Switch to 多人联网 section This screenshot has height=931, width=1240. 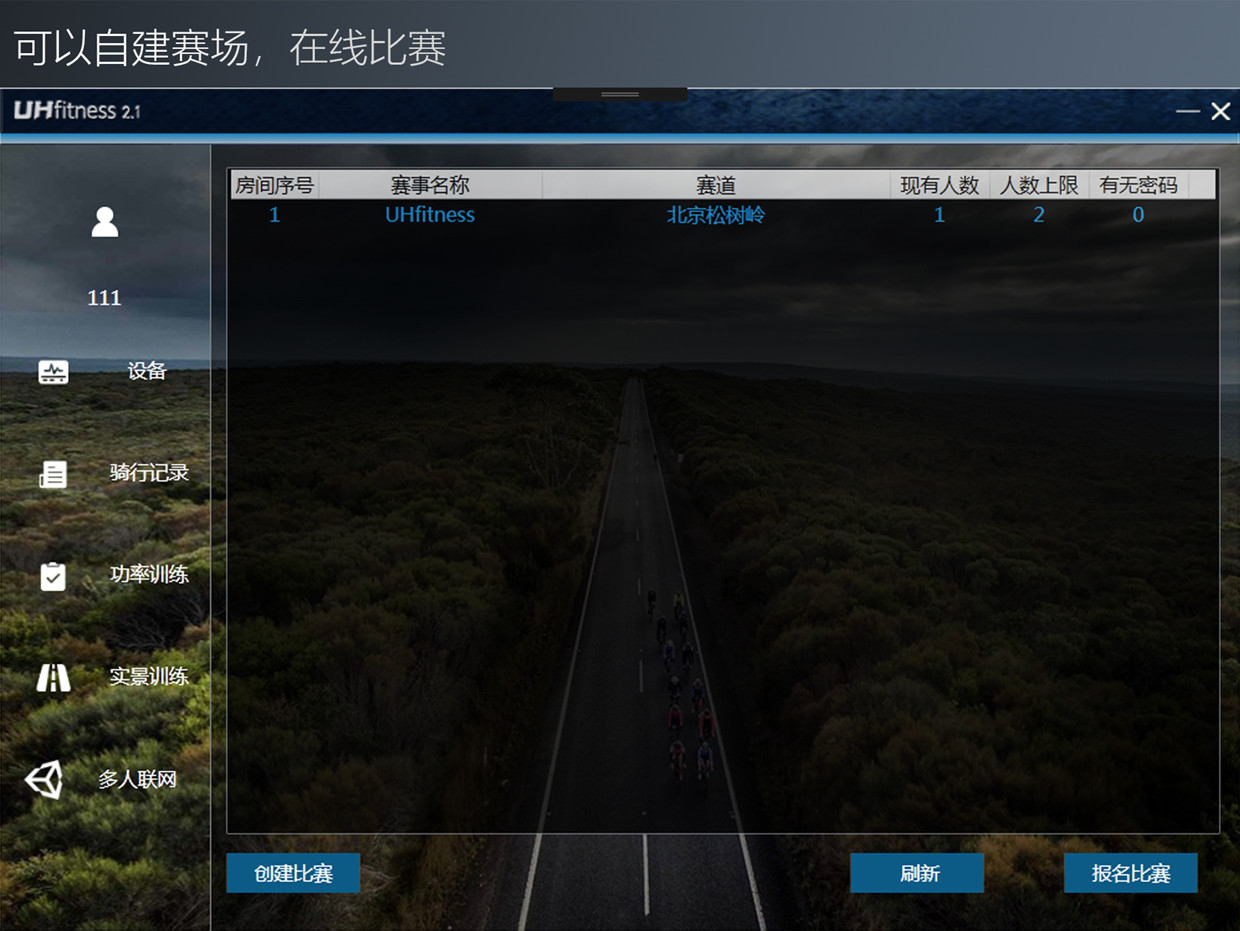pos(137,779)
